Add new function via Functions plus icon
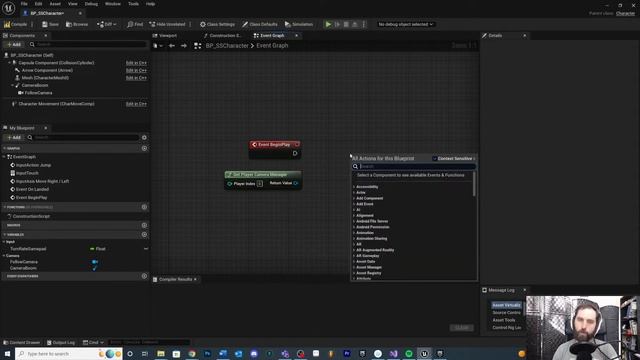The image size is (640, 360). [144, 207]
